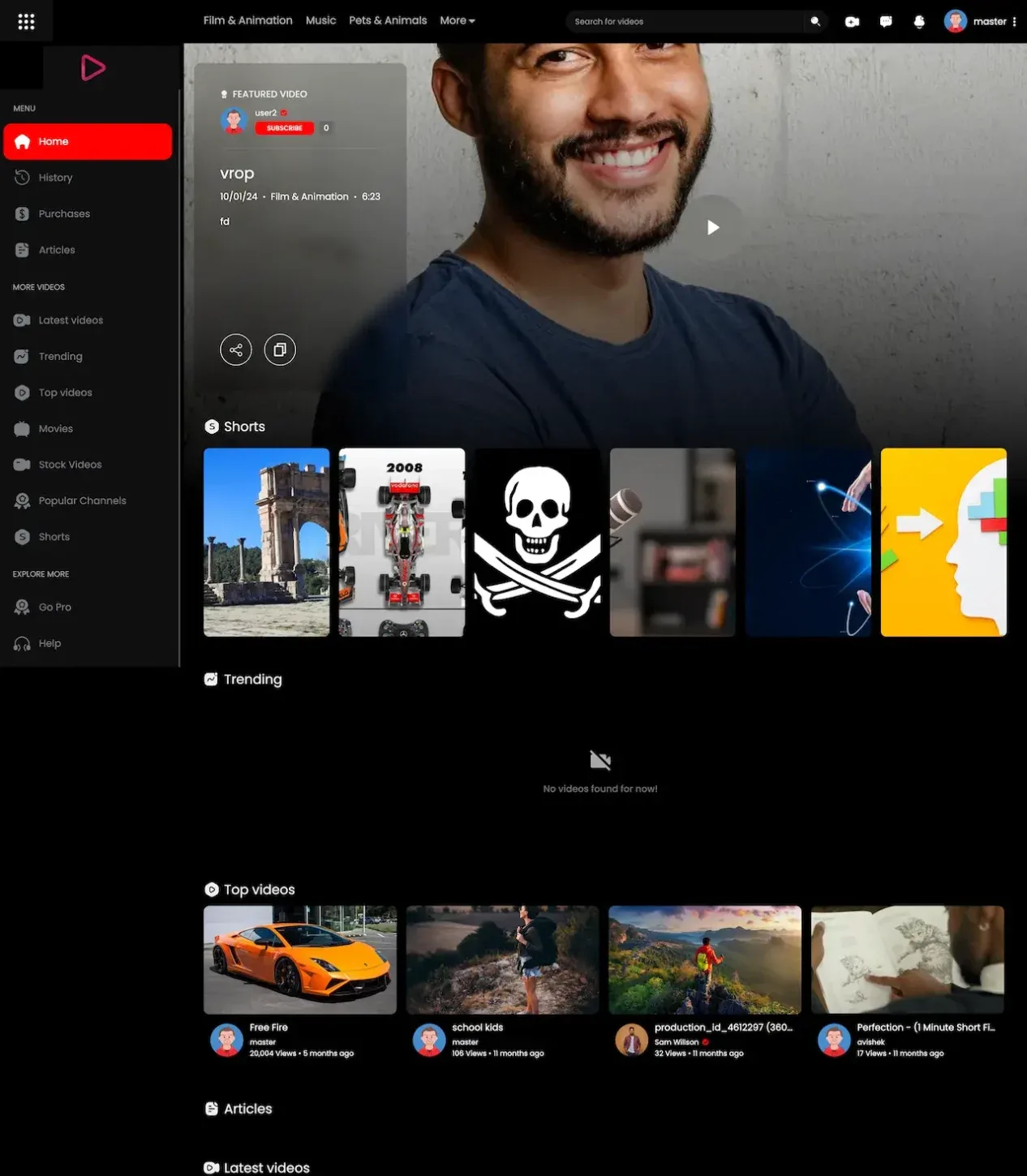Click the Trending section heading
The height and width of the screenshot is (1176, 1027).
pos(252,679)
